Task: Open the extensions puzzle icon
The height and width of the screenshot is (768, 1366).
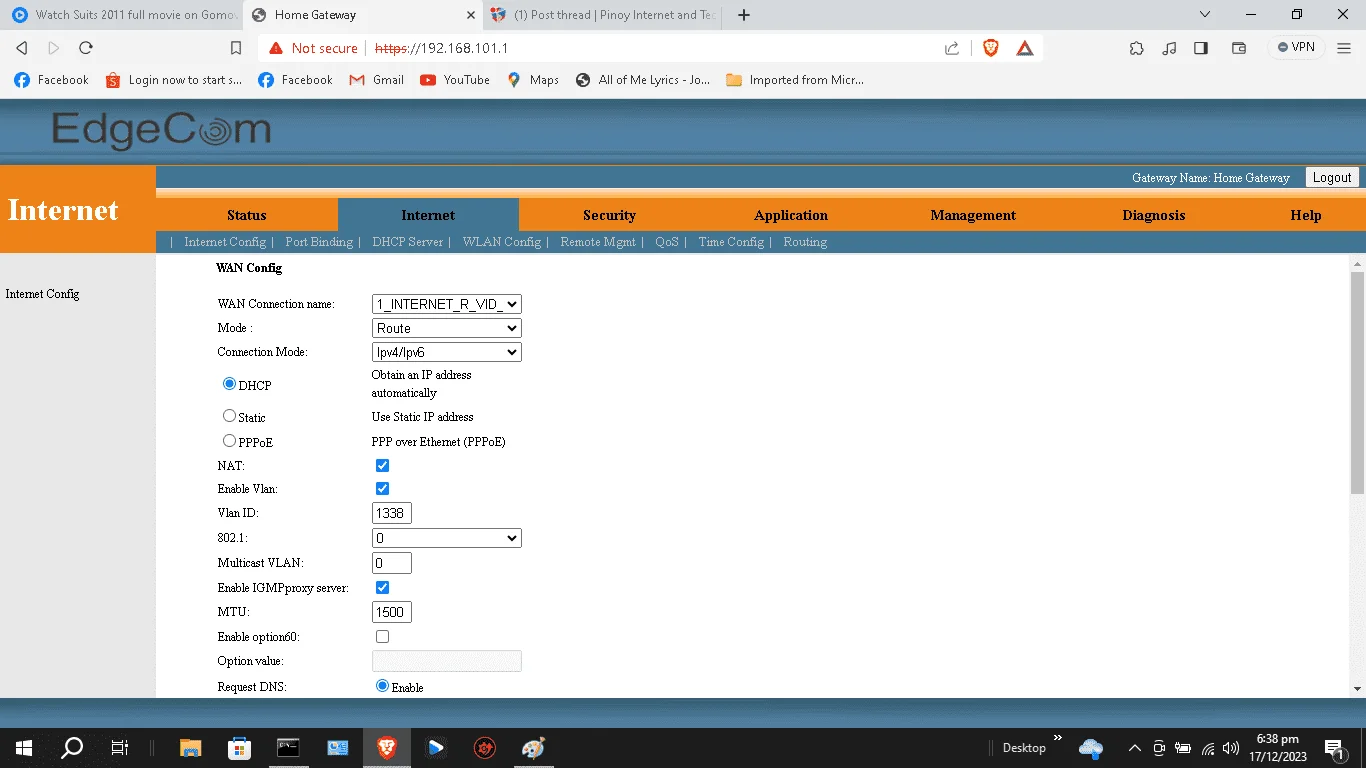Action: (x=1136, y=48)
